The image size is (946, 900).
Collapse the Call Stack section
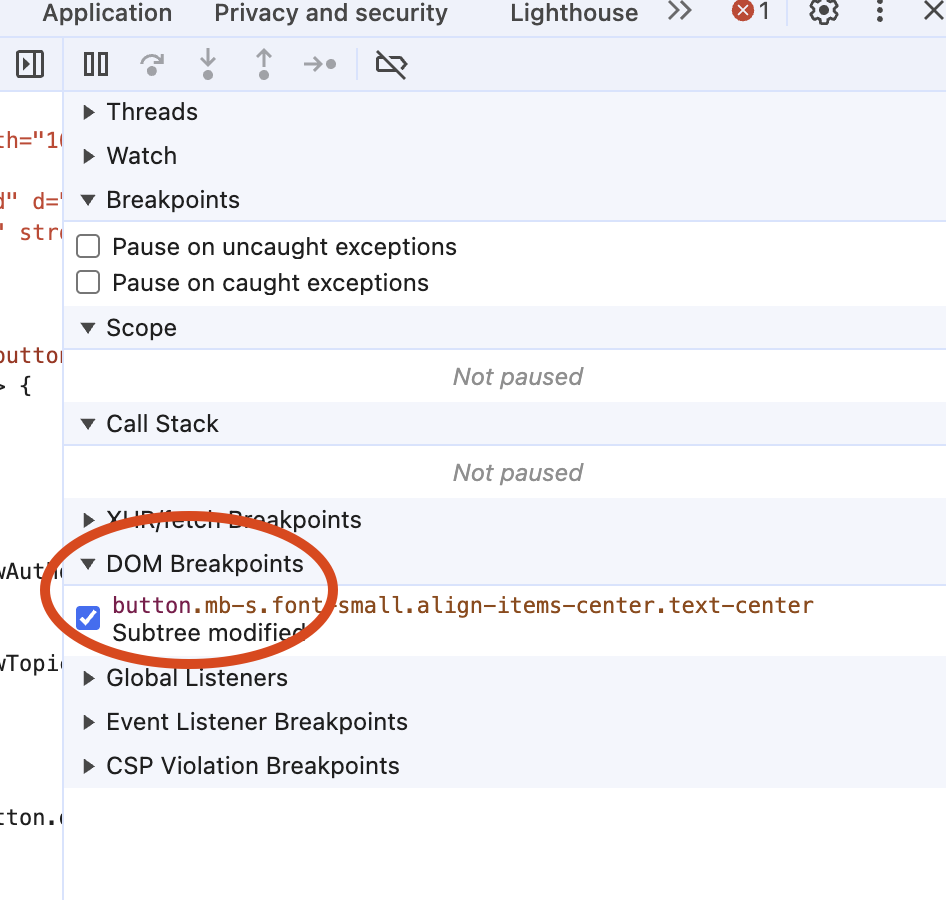87,423
